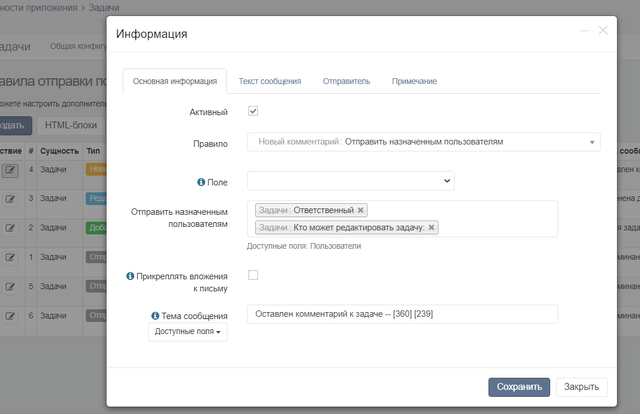Open the Правило dropdown
This screenshot has width=640, height=414.
click(424, 142)
